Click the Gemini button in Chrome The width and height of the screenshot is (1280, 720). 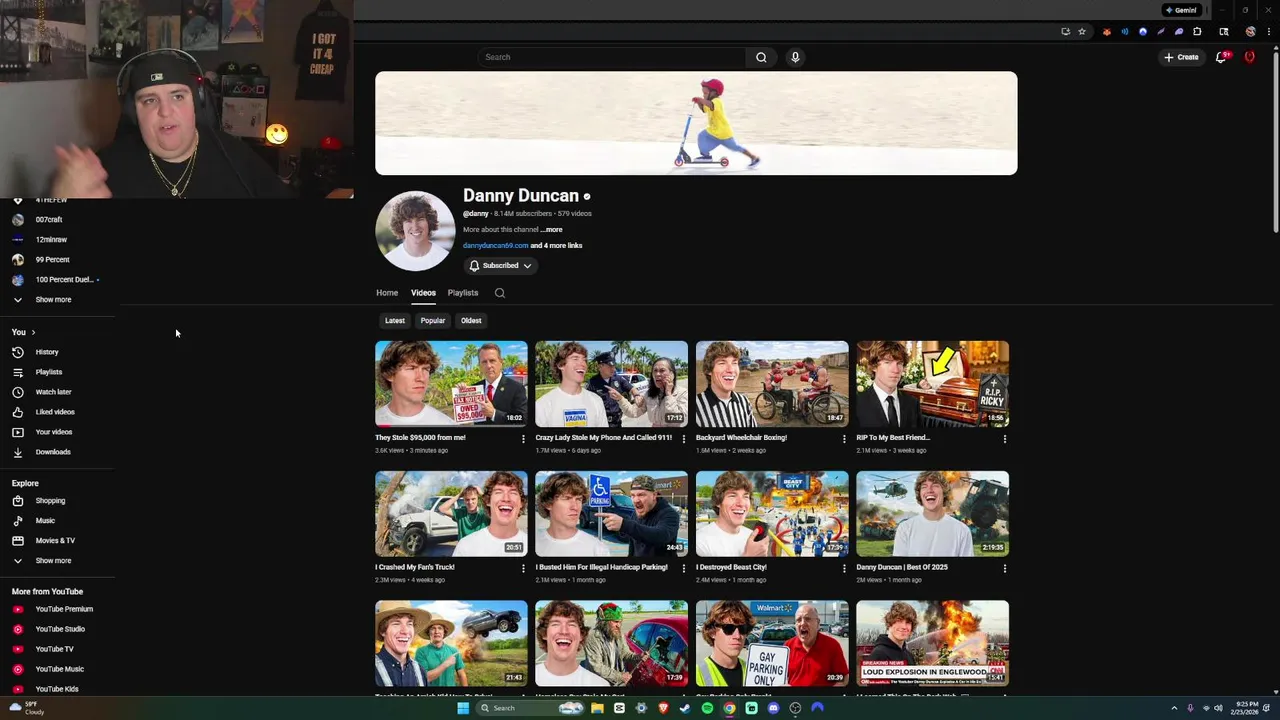click(x=1181, y=10)
